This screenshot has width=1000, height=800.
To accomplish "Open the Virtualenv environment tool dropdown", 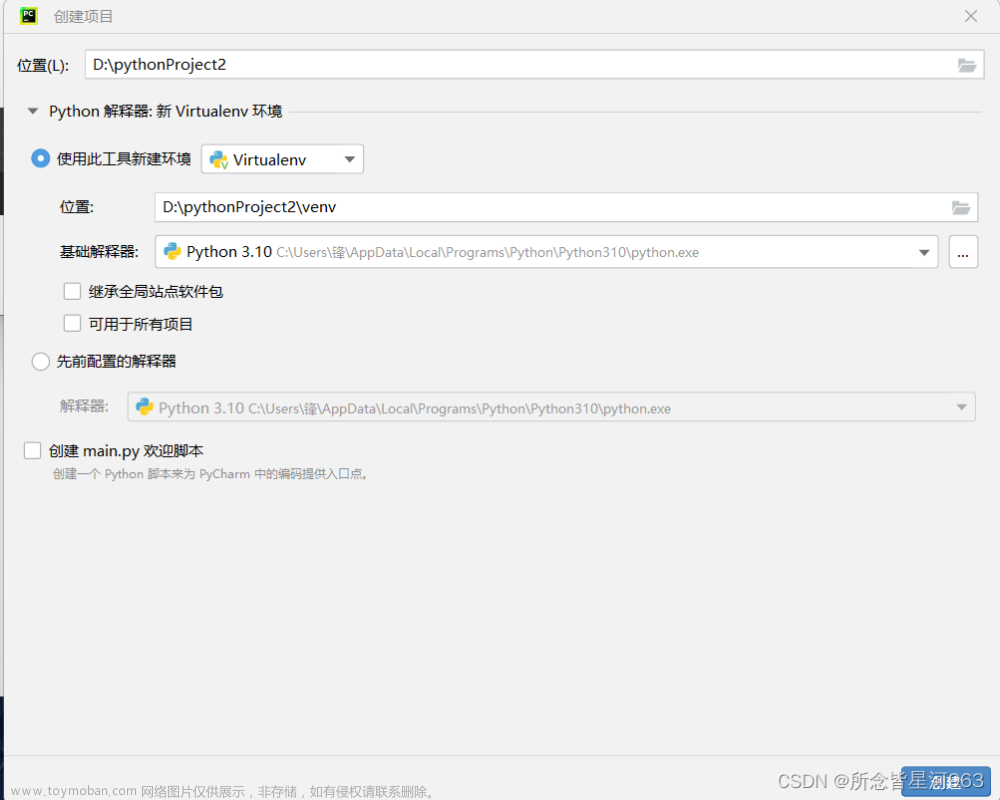I will click(x=283, y=159).
